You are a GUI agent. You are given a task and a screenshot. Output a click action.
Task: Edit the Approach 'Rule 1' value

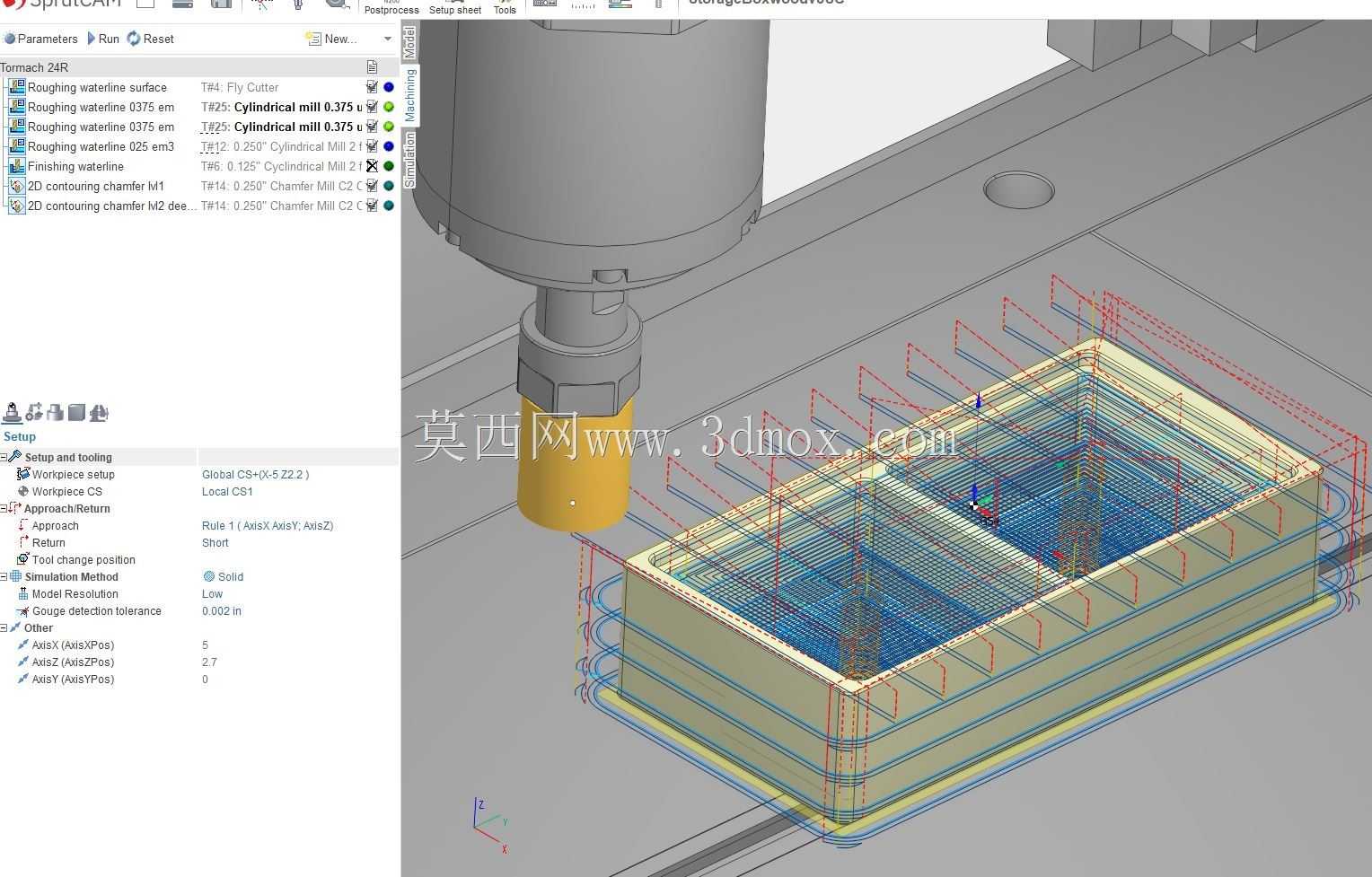coord(268,526)
